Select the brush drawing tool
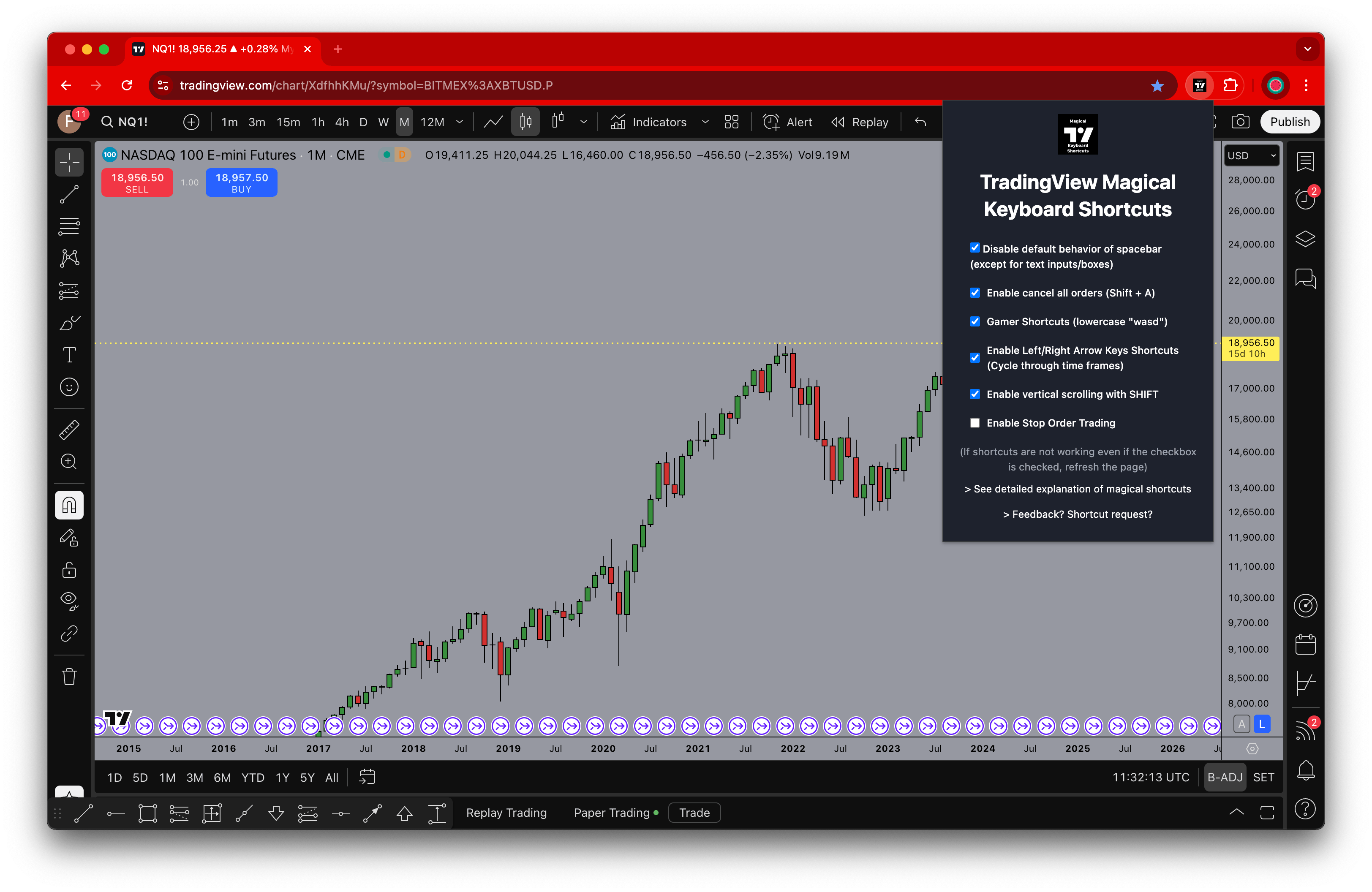1372x892 pixels. 69,323
